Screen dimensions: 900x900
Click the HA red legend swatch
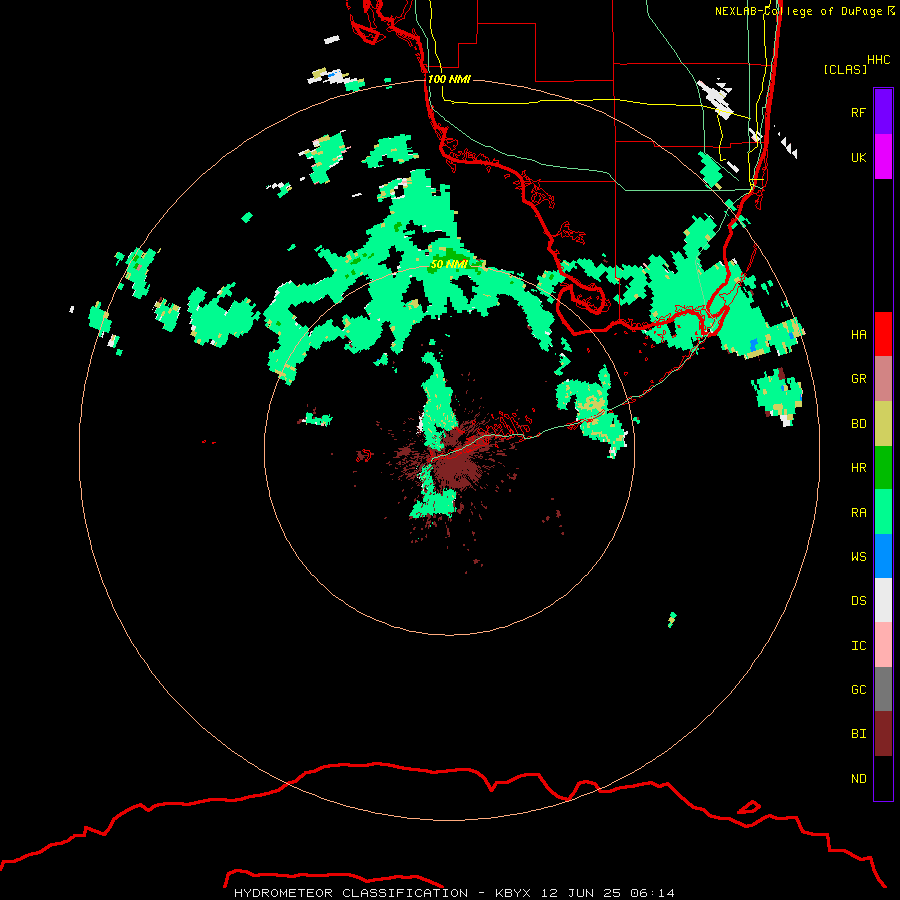[x=883, y=334]
